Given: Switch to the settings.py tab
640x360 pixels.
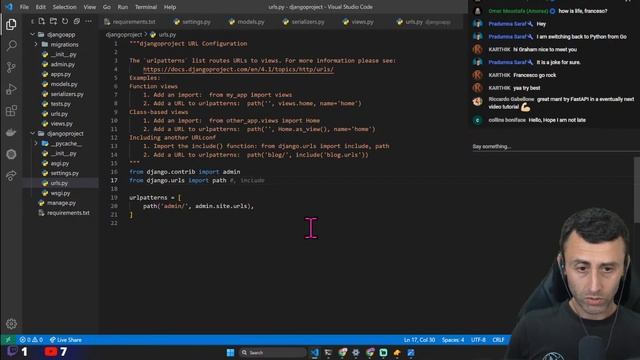Looking at the screenshot, I should 192,22.
